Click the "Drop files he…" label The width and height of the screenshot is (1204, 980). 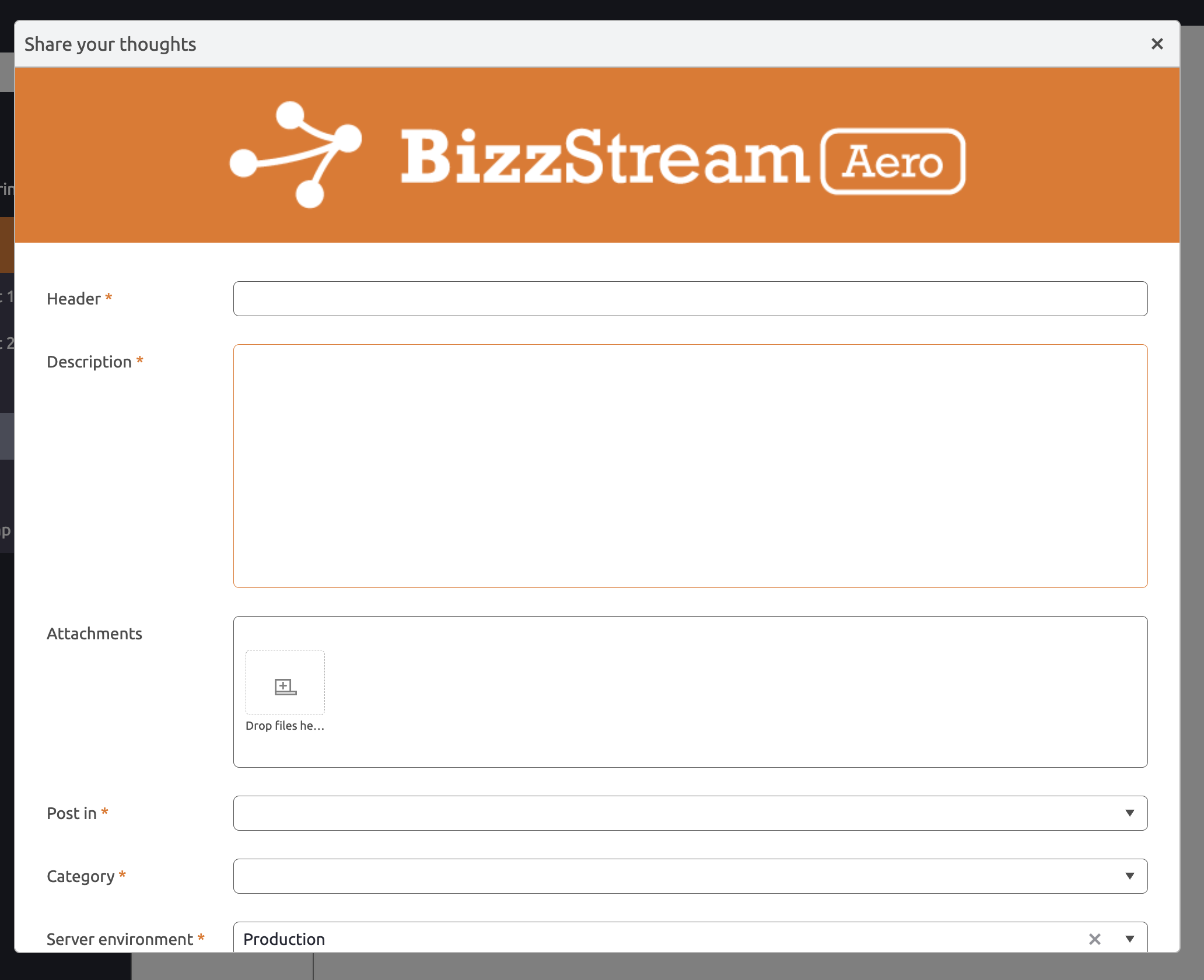pos(285,726)
